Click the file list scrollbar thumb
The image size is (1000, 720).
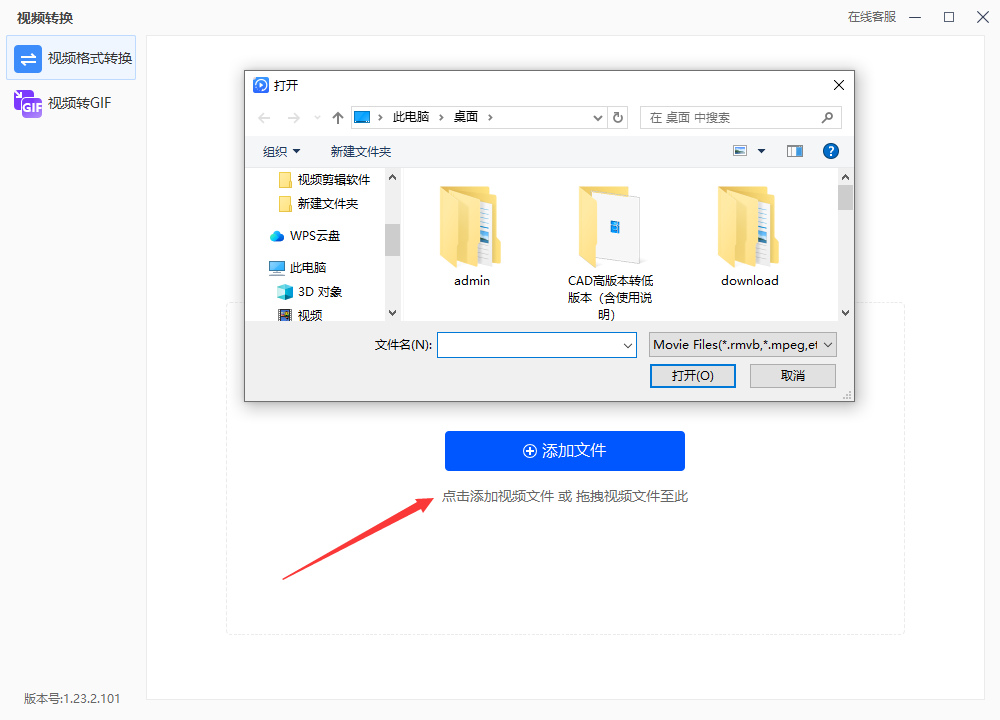845,198
